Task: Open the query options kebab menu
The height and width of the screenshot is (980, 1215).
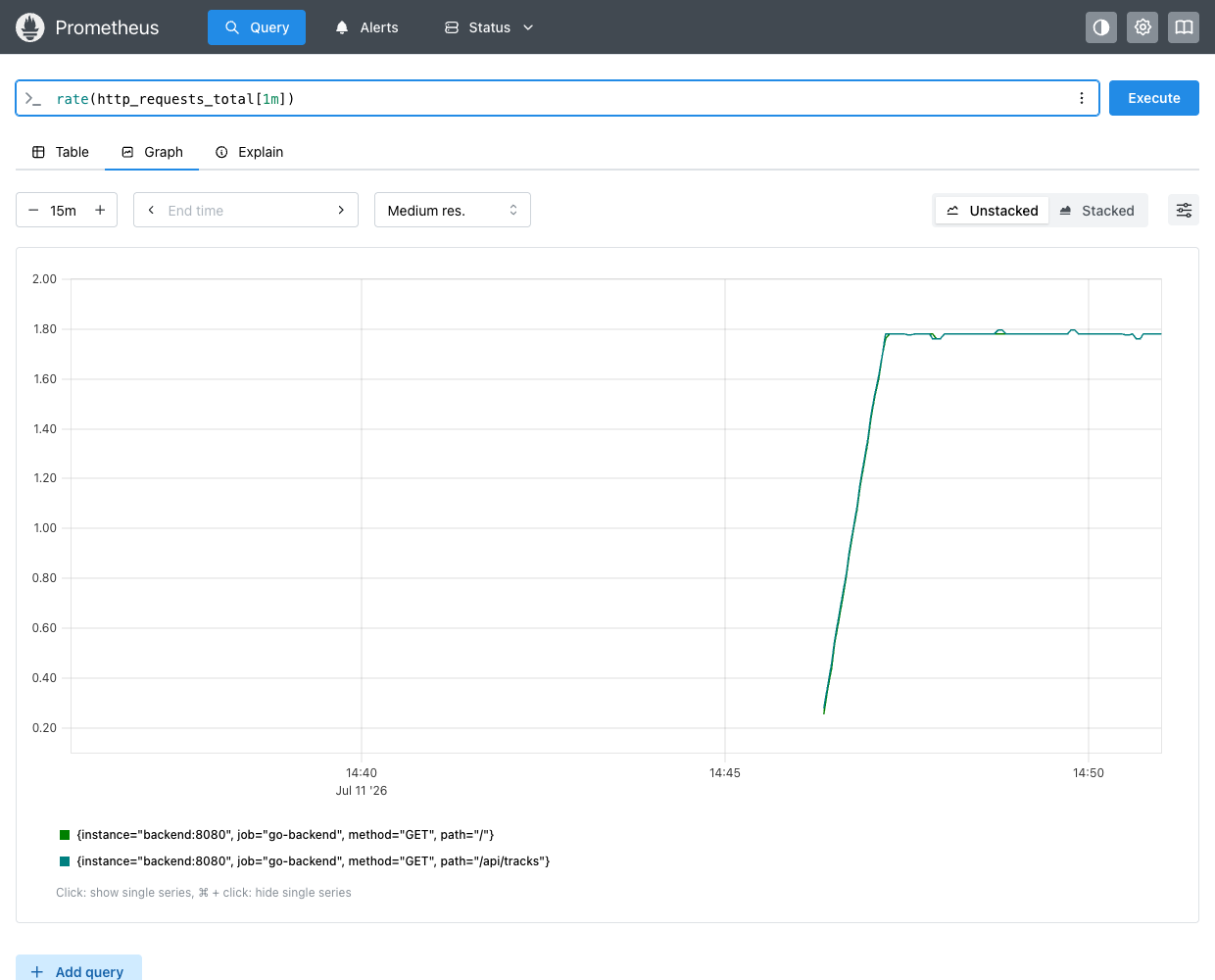Action: tap(1082, 98)
